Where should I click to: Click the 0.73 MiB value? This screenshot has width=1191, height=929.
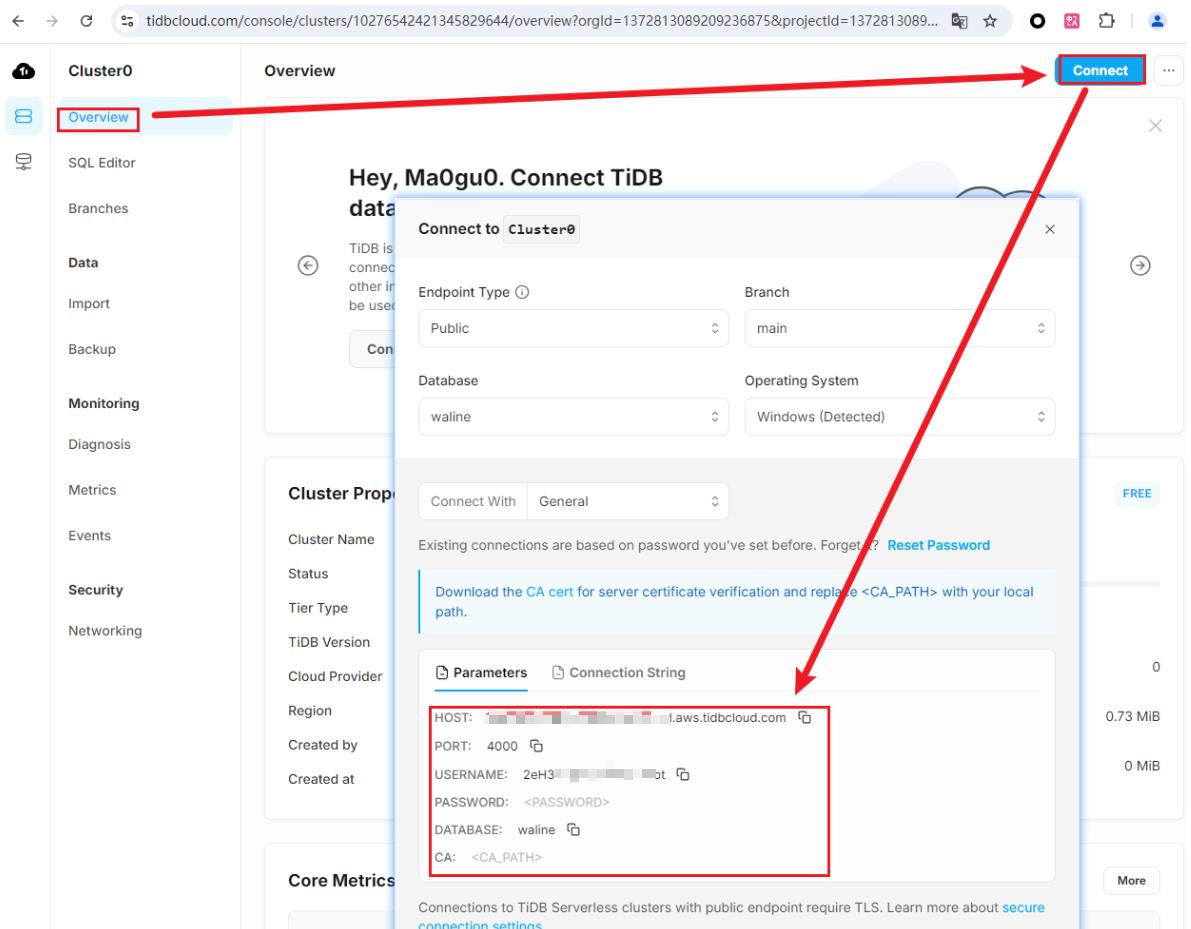point(1133,716)
